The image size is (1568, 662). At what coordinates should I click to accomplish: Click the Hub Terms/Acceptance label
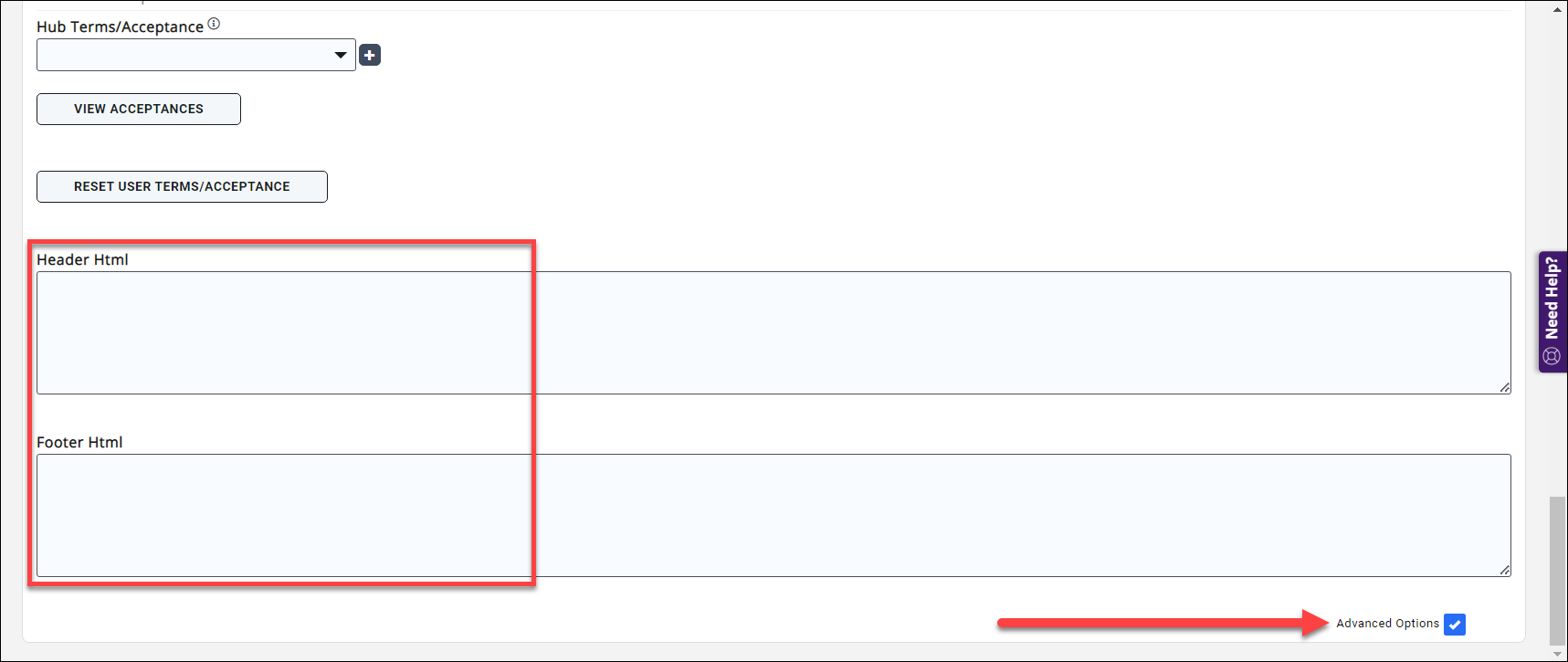coord(120,26)
